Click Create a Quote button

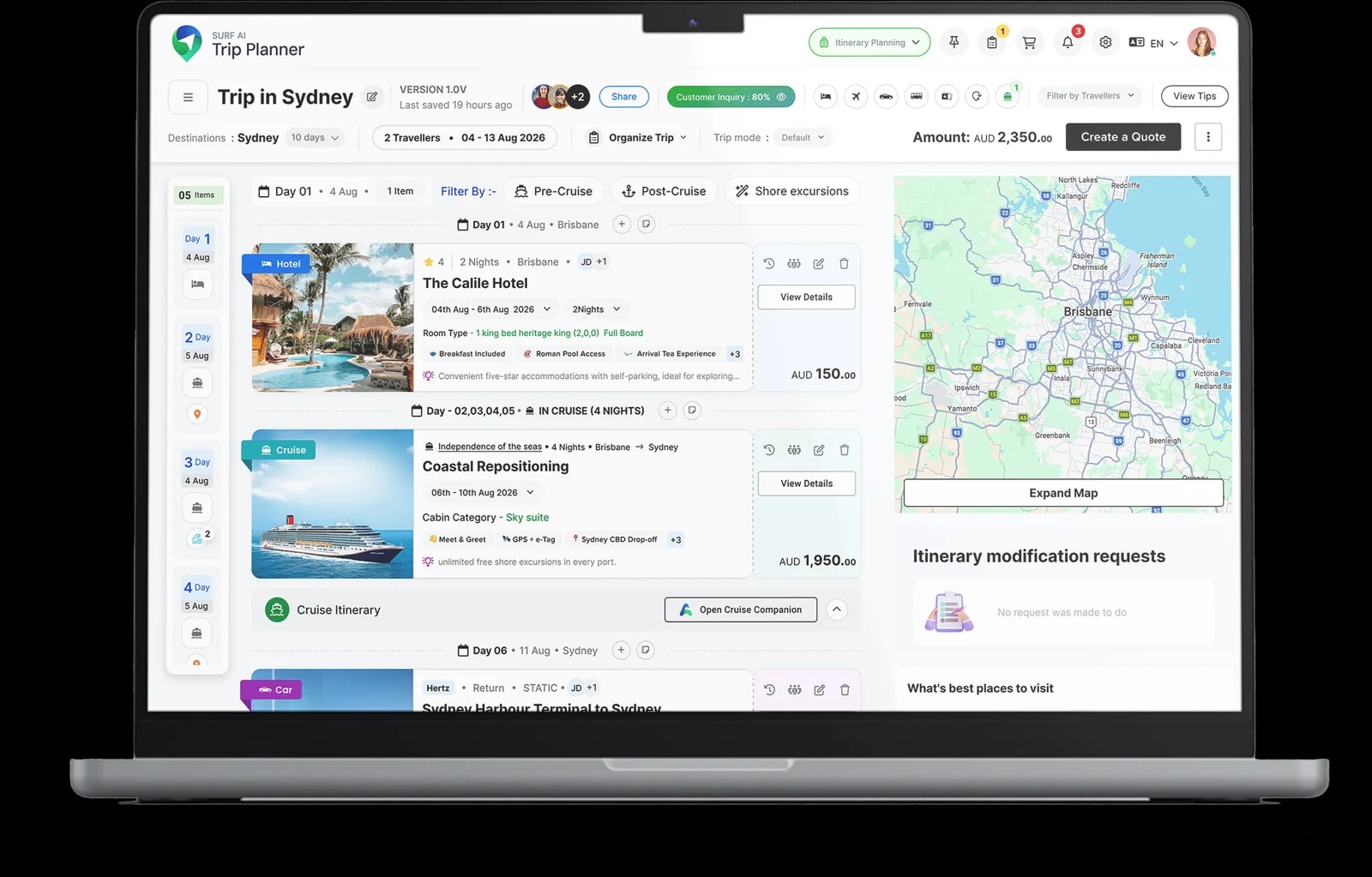click(x=1123, y=137)
